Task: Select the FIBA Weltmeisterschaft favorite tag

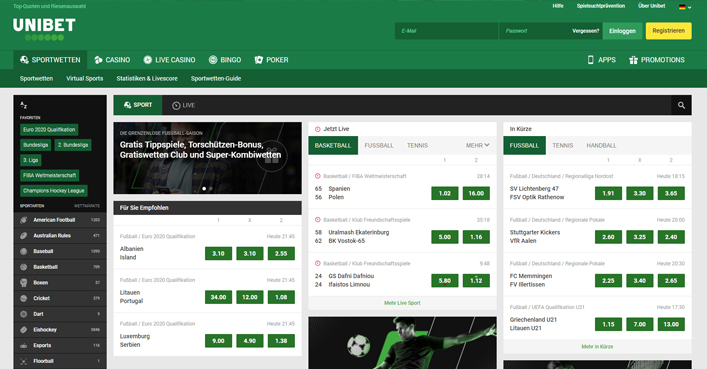Action: coord(50,175)
